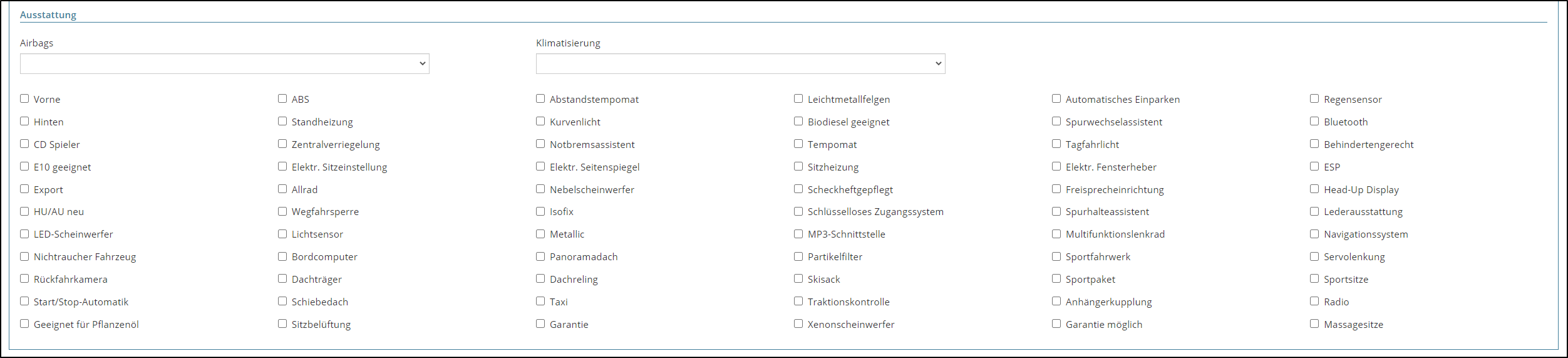Enable the ABS checkbox
Screen dimensions: 1568x358
tap(282, 98)
